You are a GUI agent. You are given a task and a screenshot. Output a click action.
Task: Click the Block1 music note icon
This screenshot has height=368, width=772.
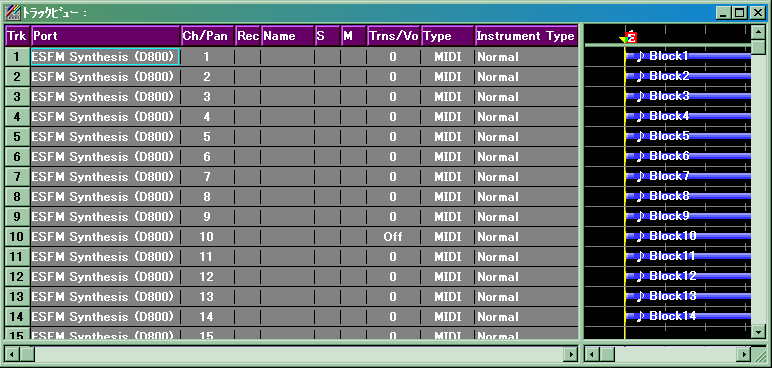pos(640,56)
